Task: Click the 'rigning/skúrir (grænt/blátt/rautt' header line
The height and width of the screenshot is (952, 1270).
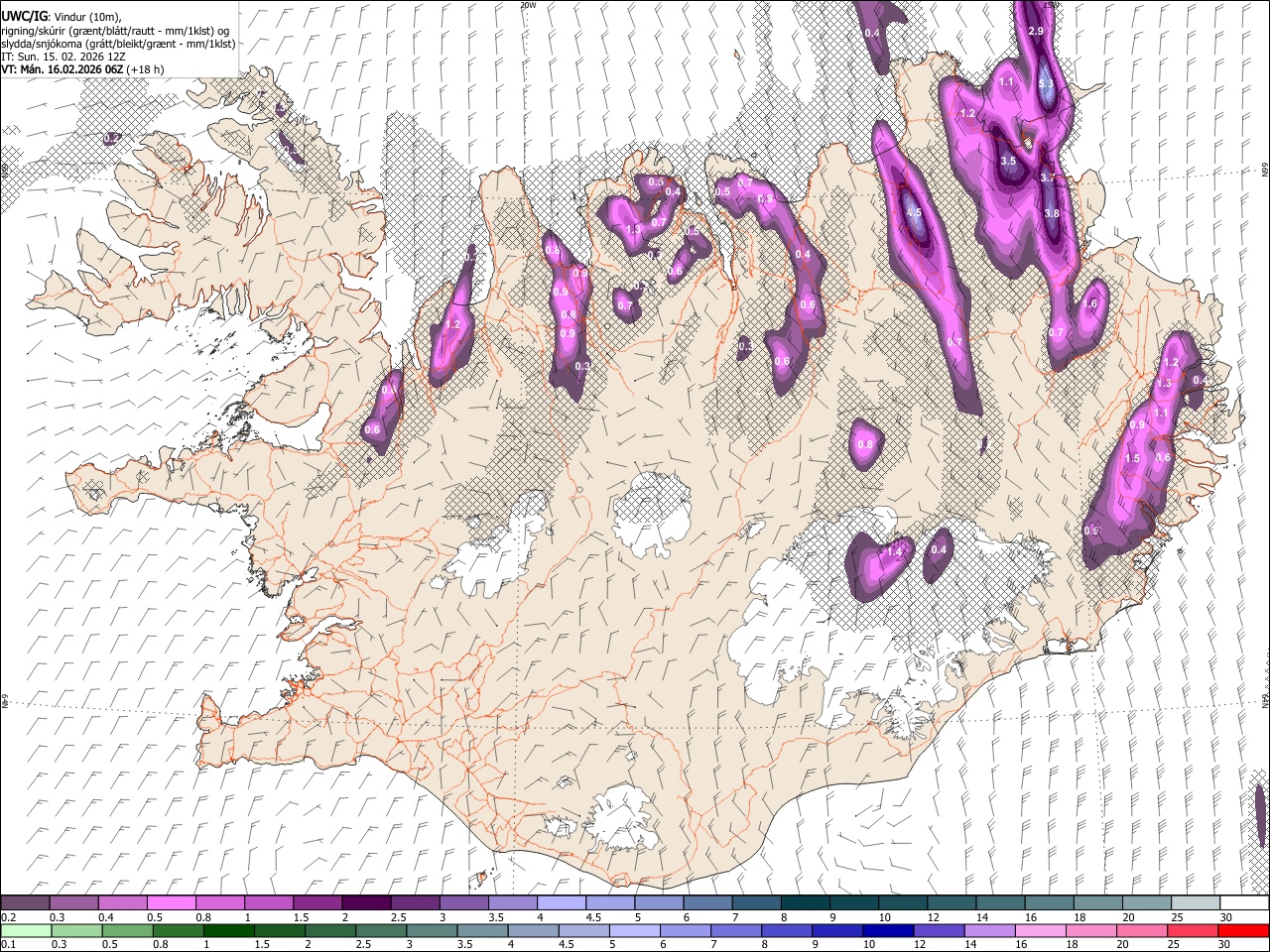Action: pyautogui.click(x=114, y=31)
